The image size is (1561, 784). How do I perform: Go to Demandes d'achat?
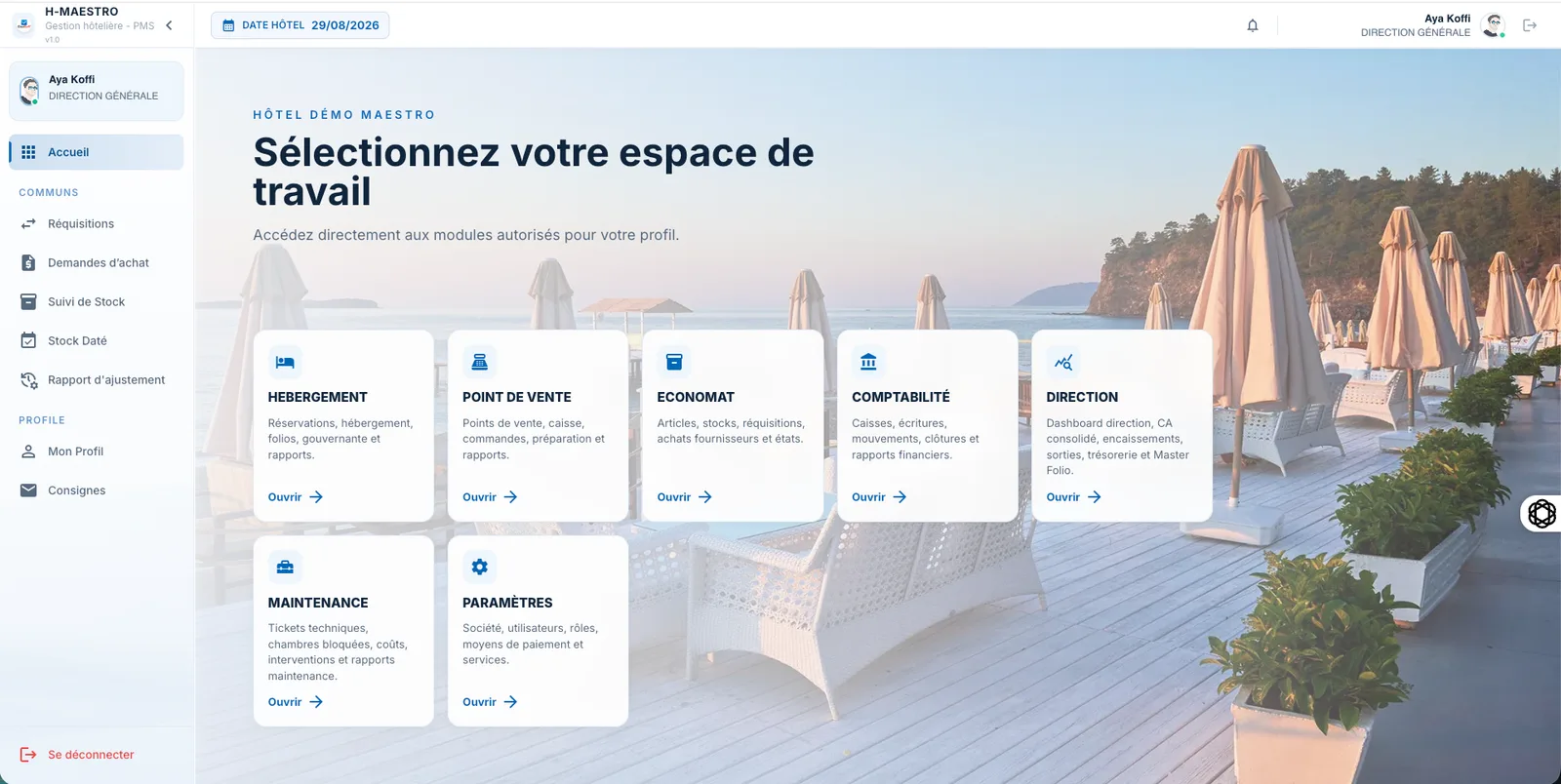97,263
